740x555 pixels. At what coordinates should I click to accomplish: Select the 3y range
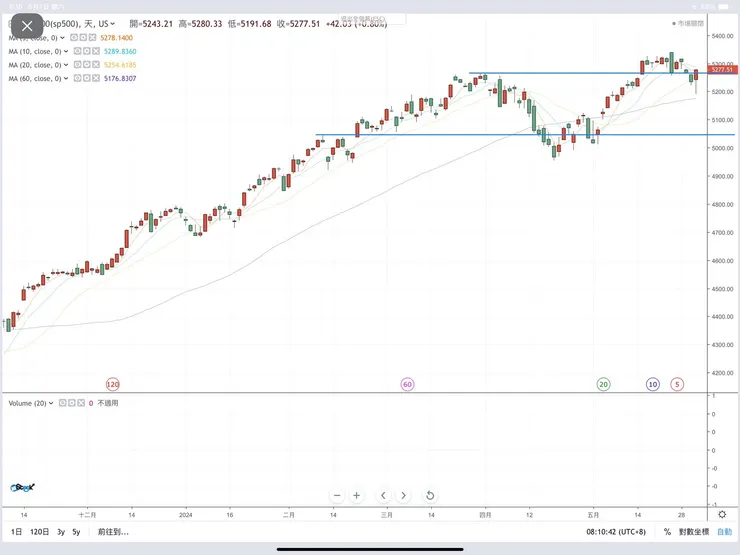(x=61, y=532)
